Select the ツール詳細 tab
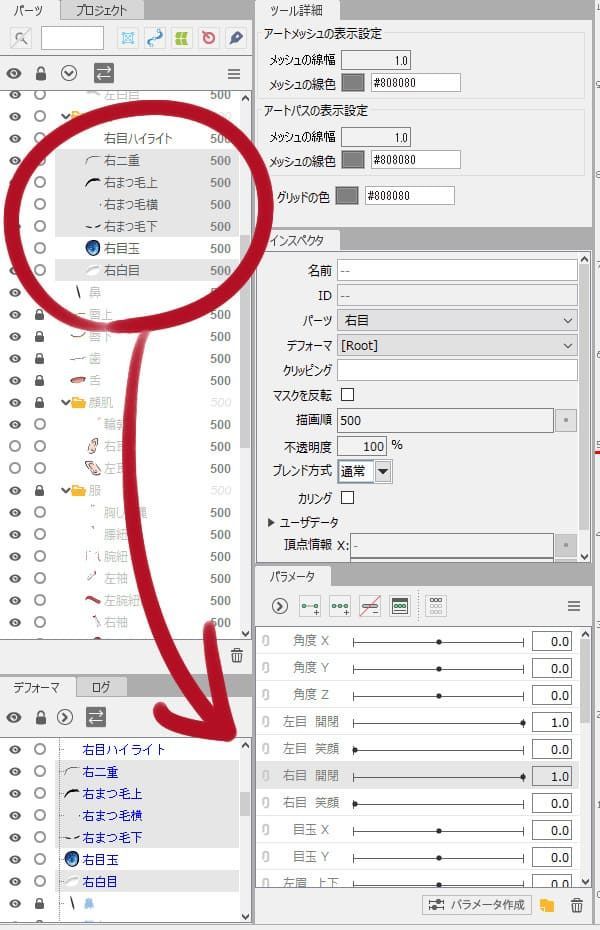This screenshot has height=930, width=600. pyautogui.click(x=296, y=10)
